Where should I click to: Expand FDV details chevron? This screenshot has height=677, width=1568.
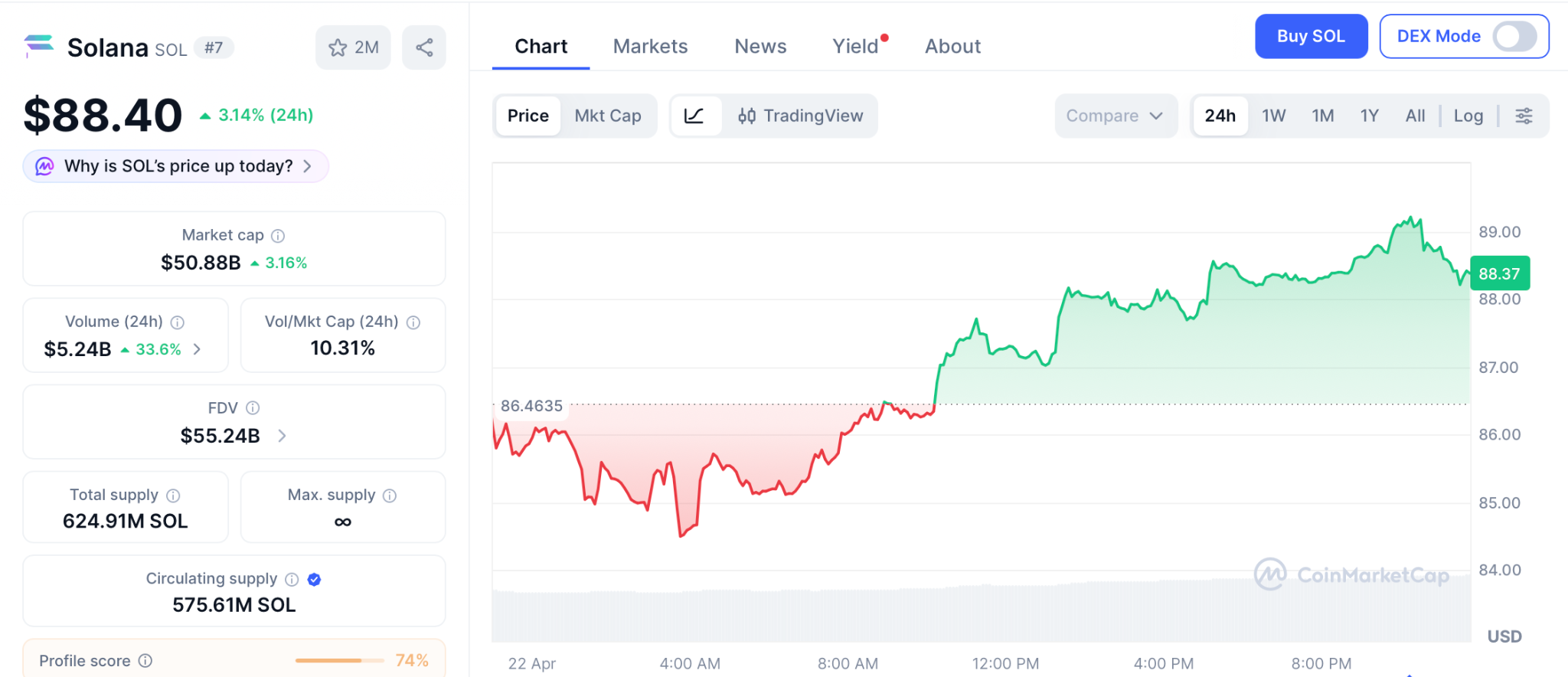pyautogui.click(x=282, y=436)
